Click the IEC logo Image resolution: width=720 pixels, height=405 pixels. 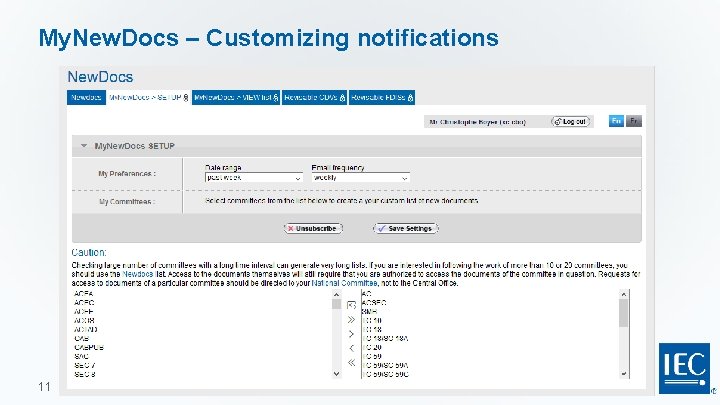coord(684,368)
